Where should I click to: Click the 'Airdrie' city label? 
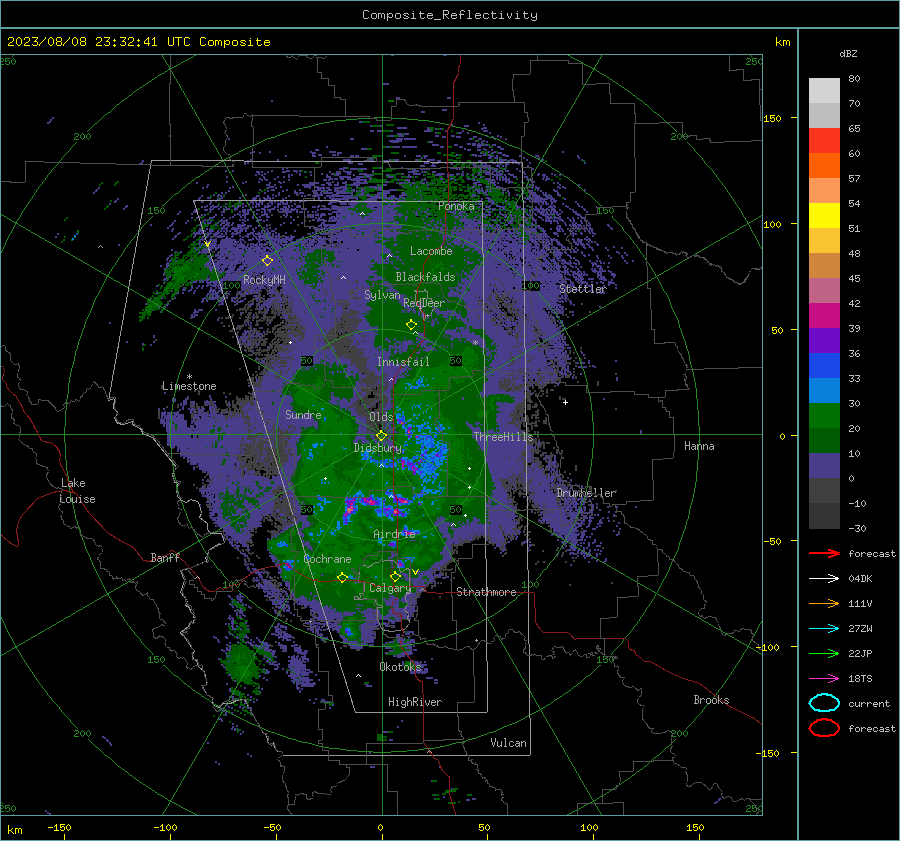tap(394, 534)
